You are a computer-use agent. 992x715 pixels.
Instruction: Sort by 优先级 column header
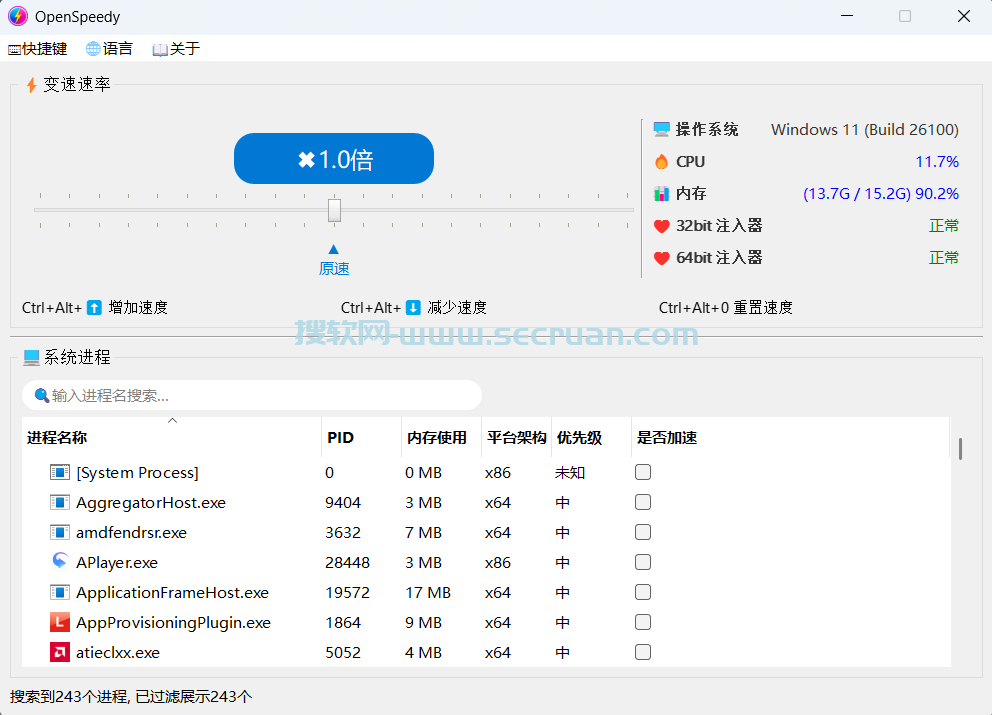pyautogui.click(x=592, y=438)
